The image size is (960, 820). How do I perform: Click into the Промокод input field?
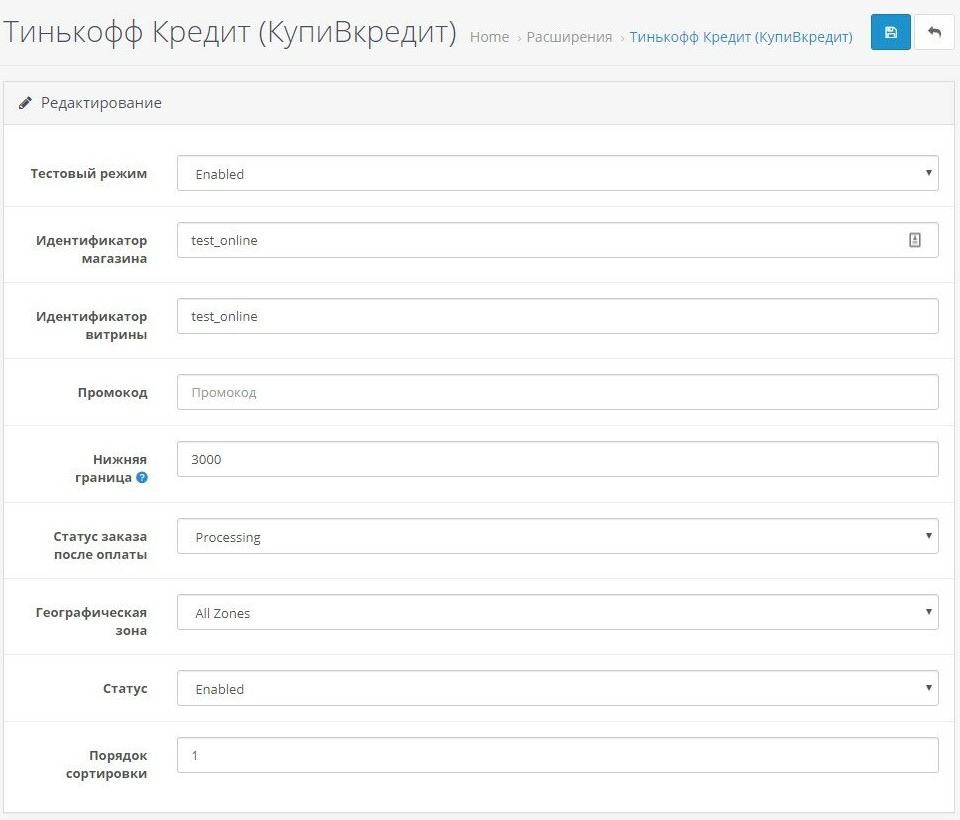point(558,392)
